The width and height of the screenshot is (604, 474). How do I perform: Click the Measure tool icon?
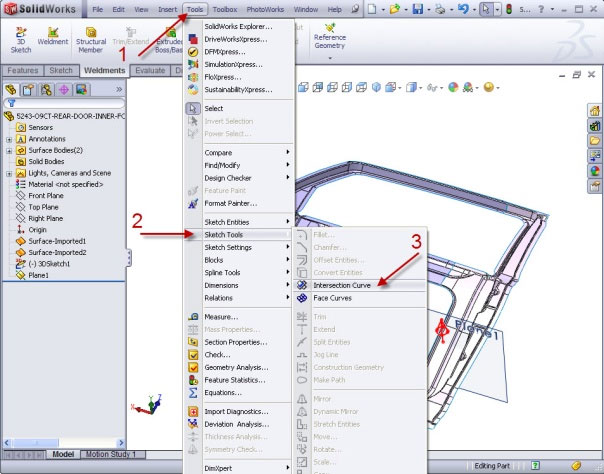[x=193, y=317]
